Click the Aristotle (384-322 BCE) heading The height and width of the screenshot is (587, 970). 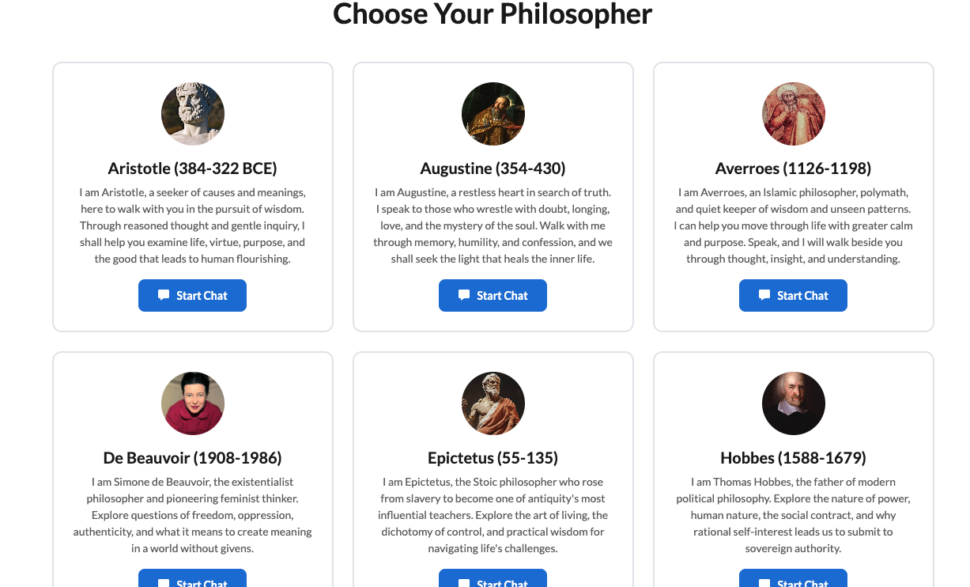pos(193,168)
